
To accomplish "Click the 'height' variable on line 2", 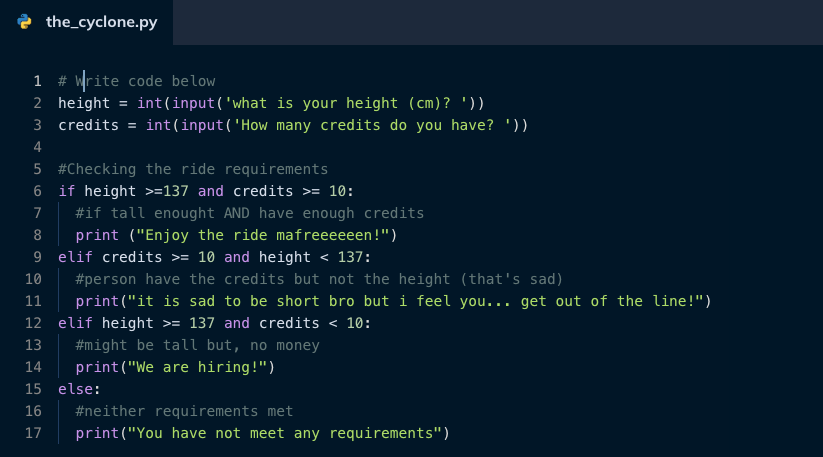I will tap(84, 103).
